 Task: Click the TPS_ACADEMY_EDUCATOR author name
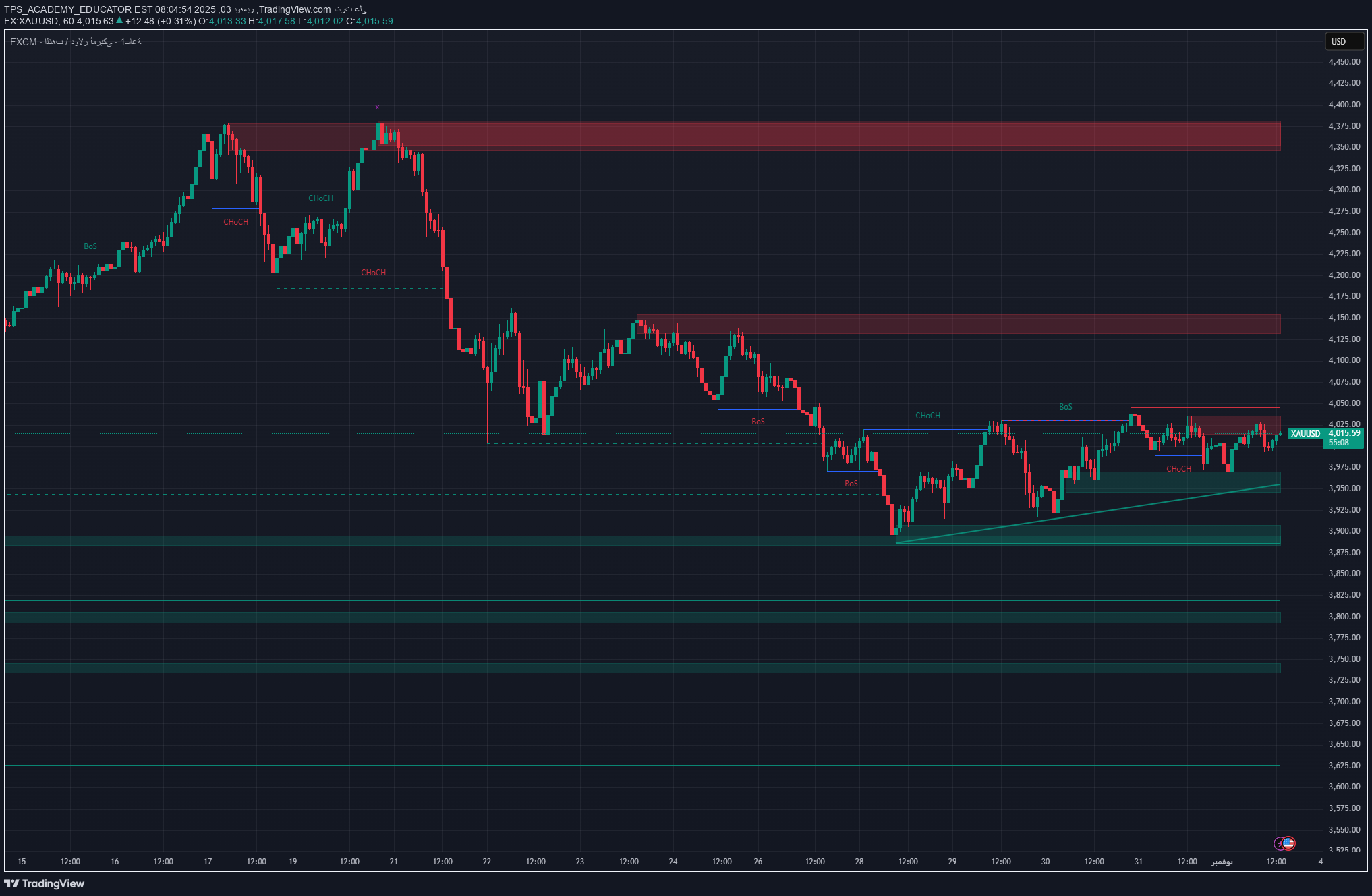pyautogui.click(x=67, y=9)
